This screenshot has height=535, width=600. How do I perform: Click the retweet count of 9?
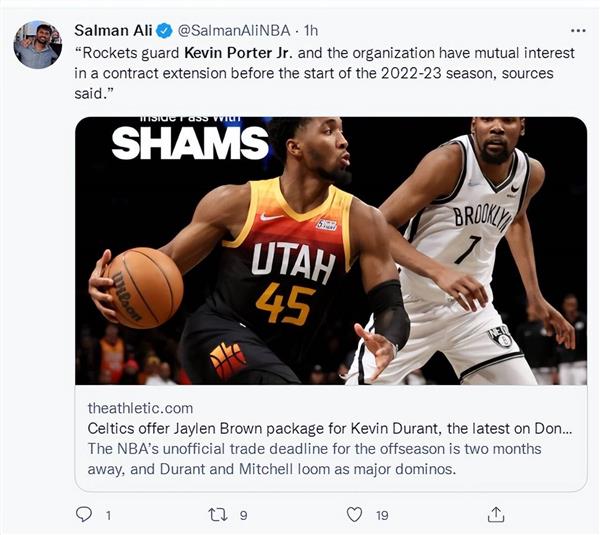(x=243, y=515)
